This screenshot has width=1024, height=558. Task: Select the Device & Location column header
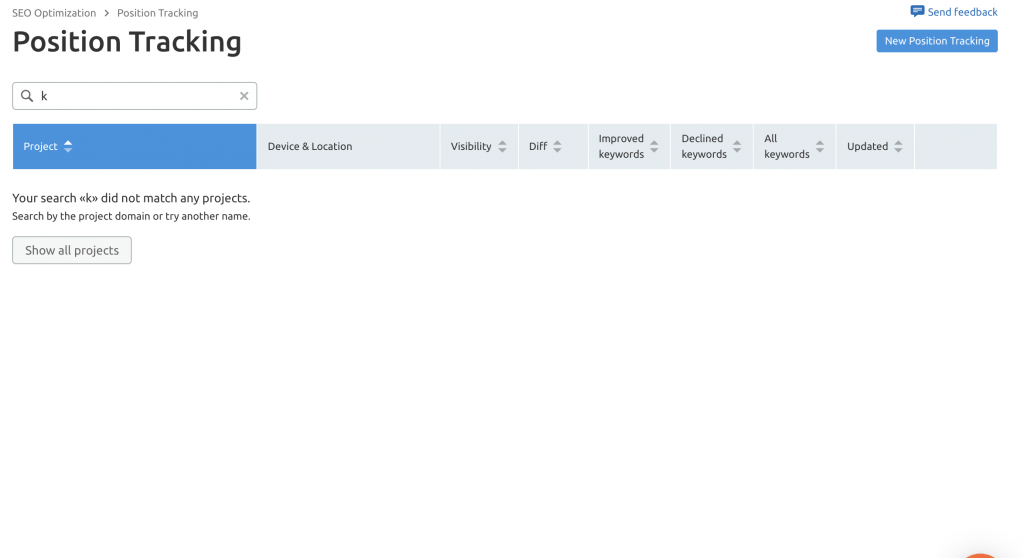pos(310,146)
